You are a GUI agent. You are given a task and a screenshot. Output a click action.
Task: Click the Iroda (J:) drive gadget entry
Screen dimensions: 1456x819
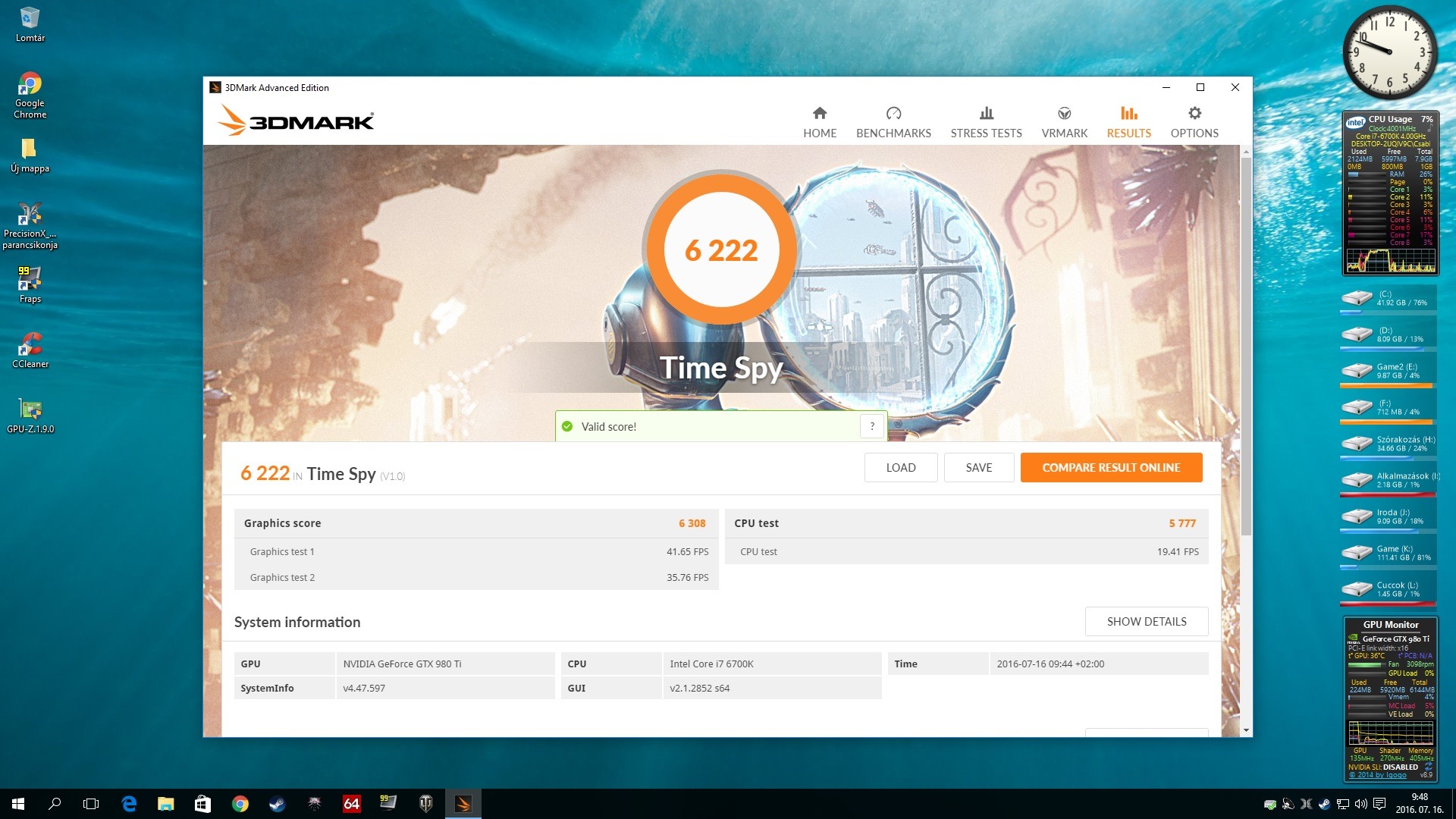point(1388,517)
